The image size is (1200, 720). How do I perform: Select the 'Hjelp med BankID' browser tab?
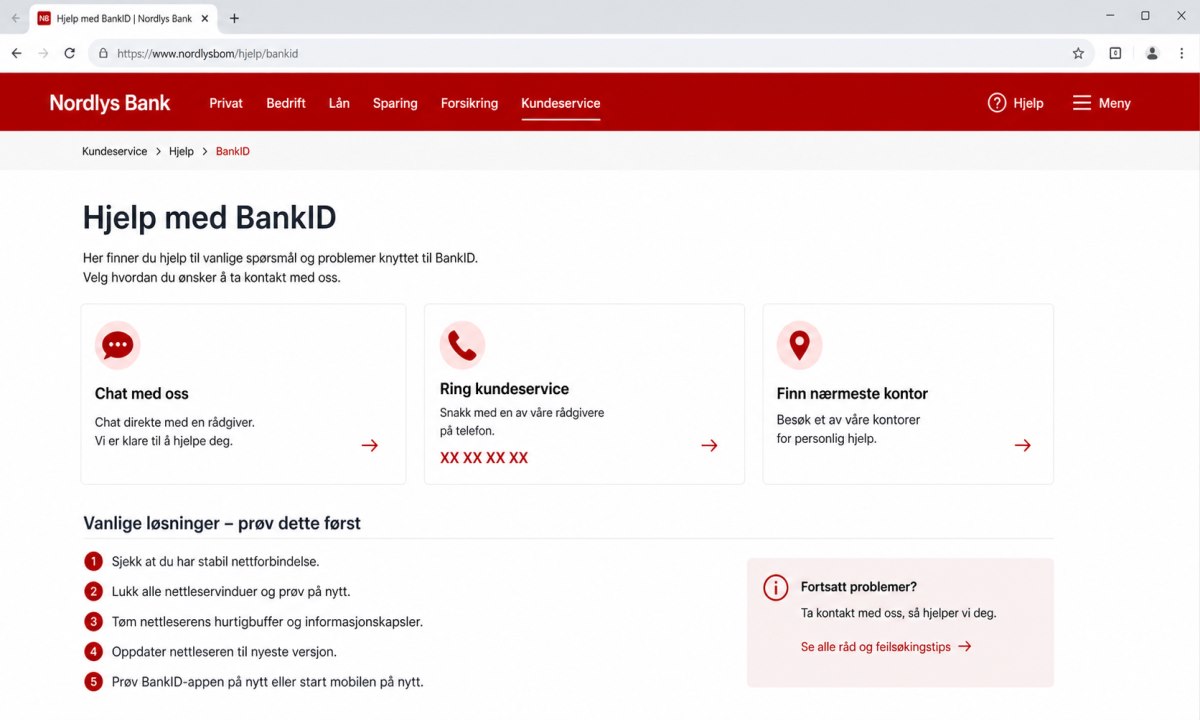pyautogui.click(x=124, y=18)
